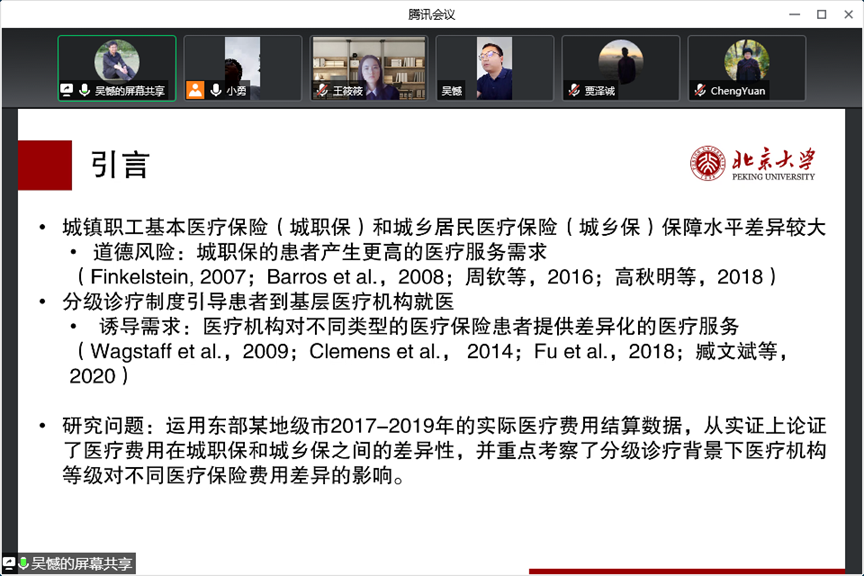Viewport: 864px width, 576px height.
Task: Click the 腾讯会议 window title bar
Action: click(431, 14)
